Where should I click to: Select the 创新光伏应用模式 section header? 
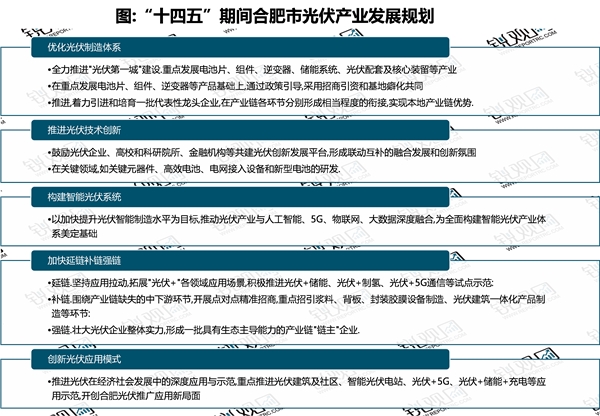pos(240,359)
